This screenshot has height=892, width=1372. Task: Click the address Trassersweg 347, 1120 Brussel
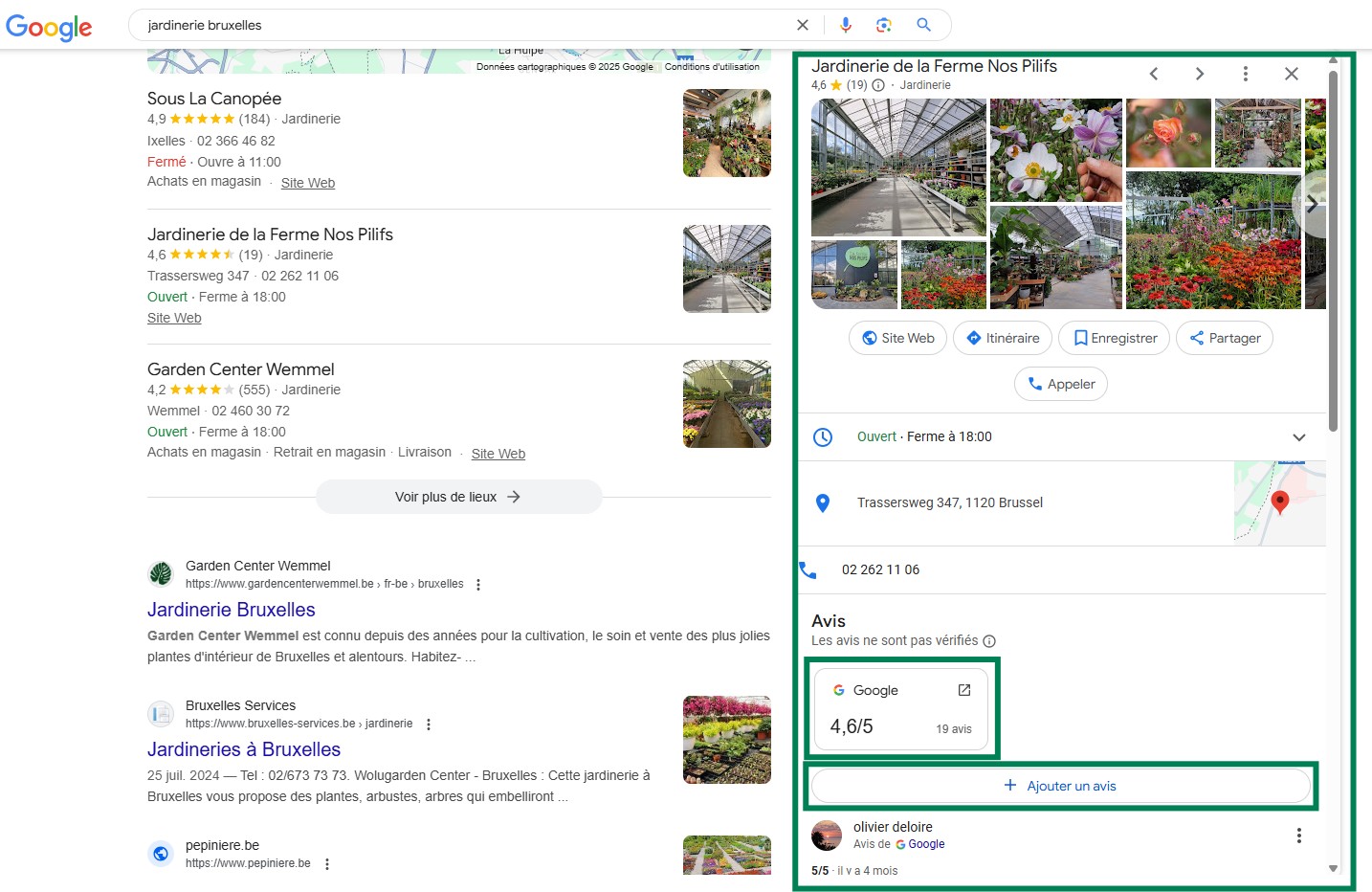click(x=950, y=502)
